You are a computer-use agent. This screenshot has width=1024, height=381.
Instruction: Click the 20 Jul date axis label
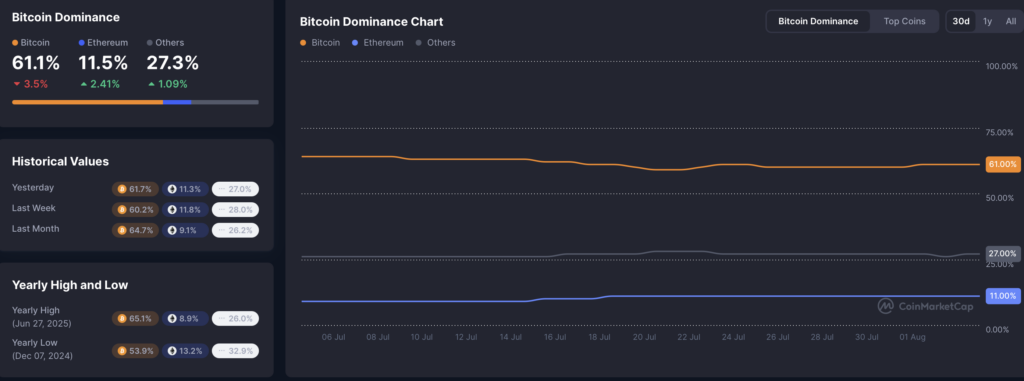pos(645,337)
